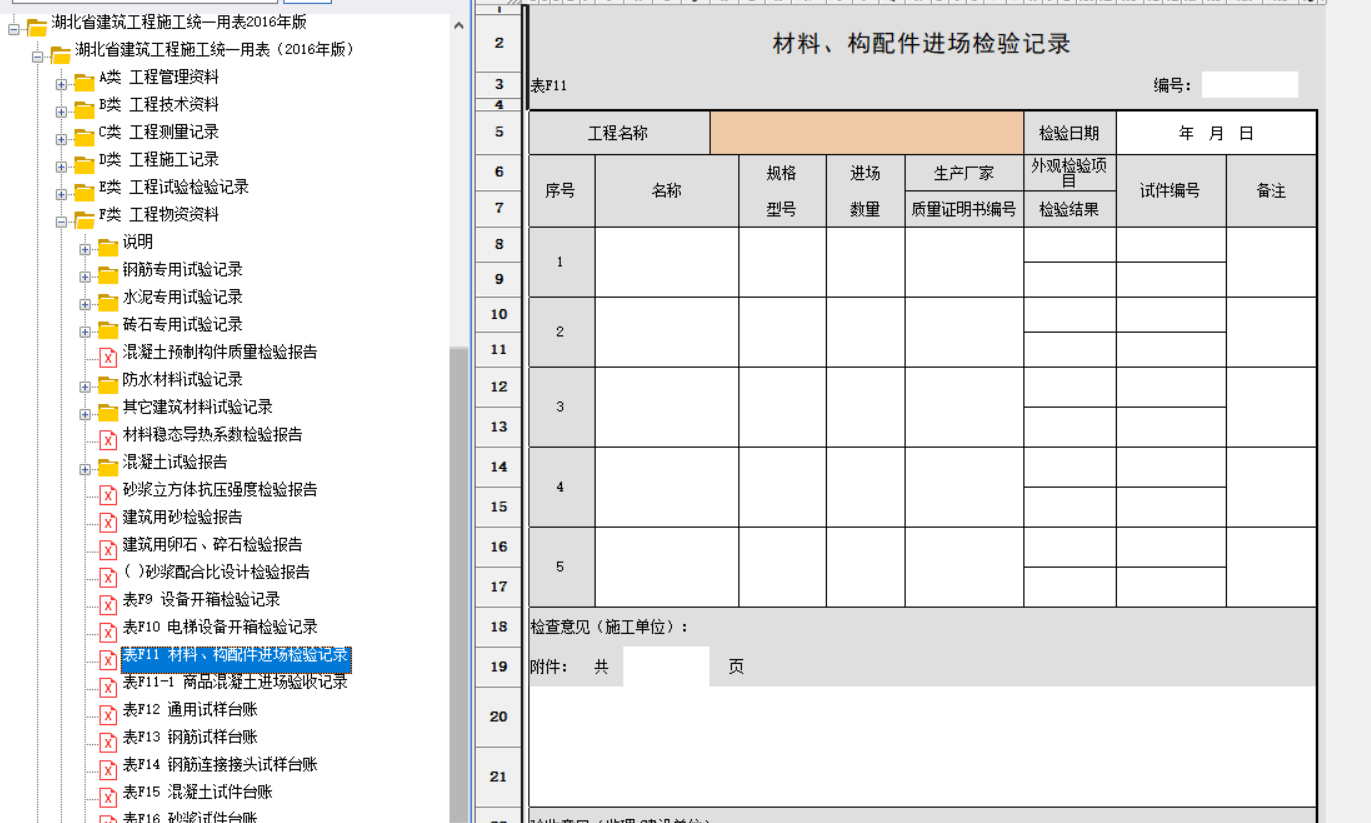1371x823 pixels.
Task: Click the 备注 cell for 序号 3
Action: [1271, 407]
